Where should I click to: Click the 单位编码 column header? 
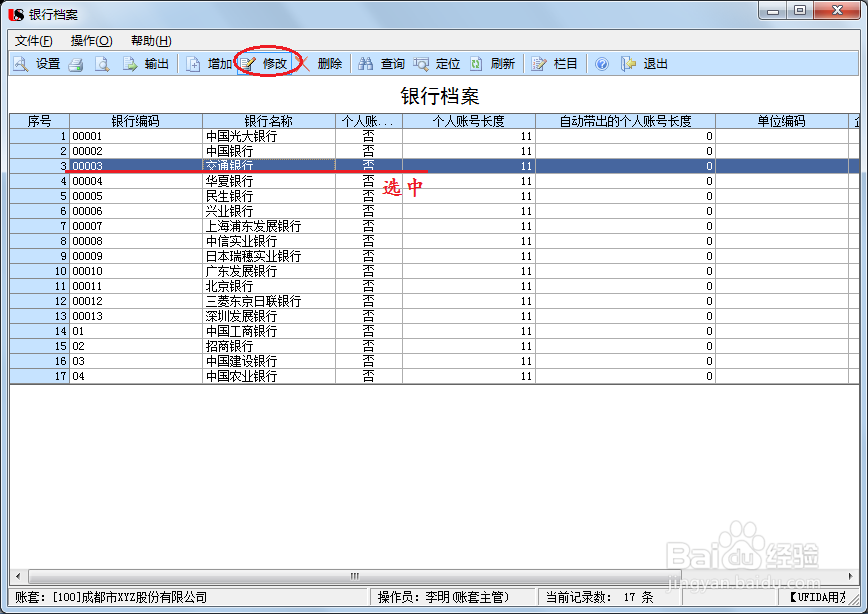tap(782, 121)
